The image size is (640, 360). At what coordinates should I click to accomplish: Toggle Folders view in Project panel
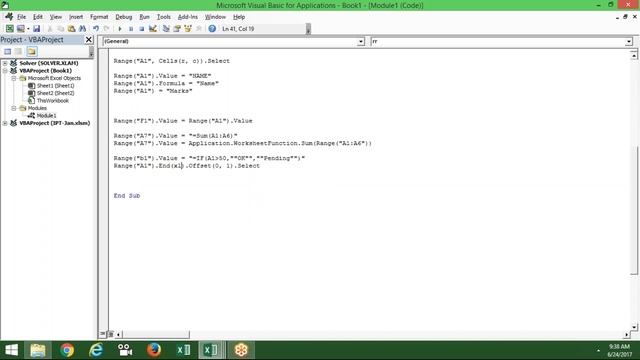pos(32,51)
